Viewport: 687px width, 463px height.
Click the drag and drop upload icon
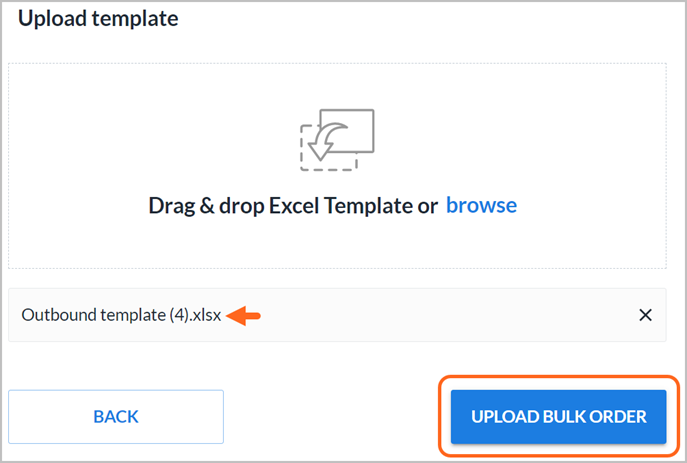coord(337,140)
